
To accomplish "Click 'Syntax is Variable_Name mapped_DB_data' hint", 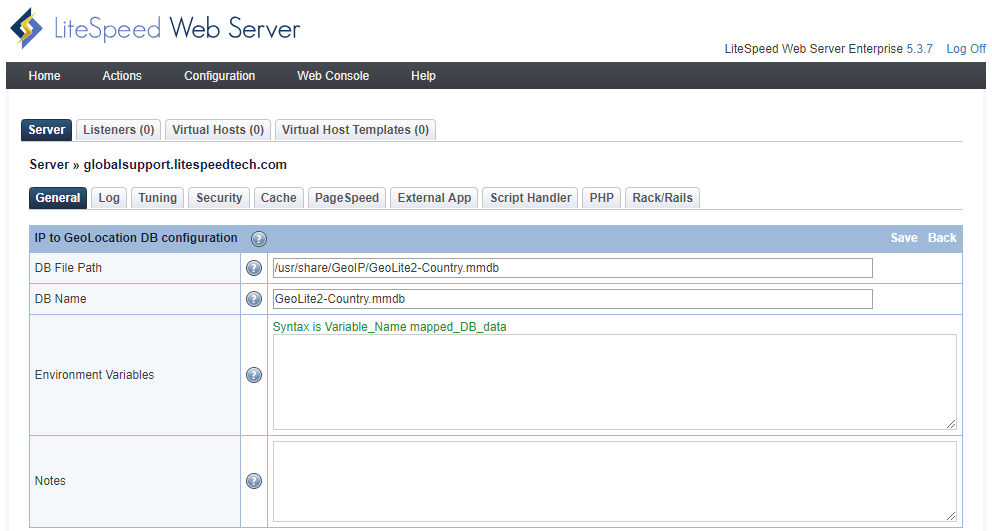I will coord(389,327).
